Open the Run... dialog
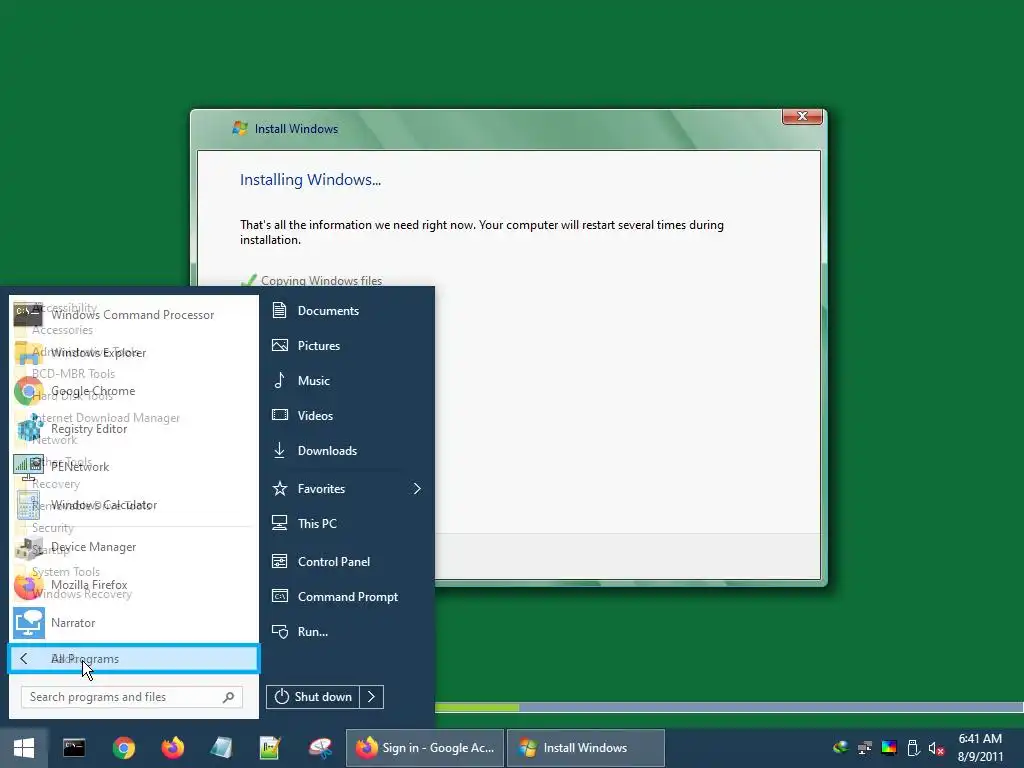The height and width of the screenshot is (768, 1024). [x=347, y=632]
